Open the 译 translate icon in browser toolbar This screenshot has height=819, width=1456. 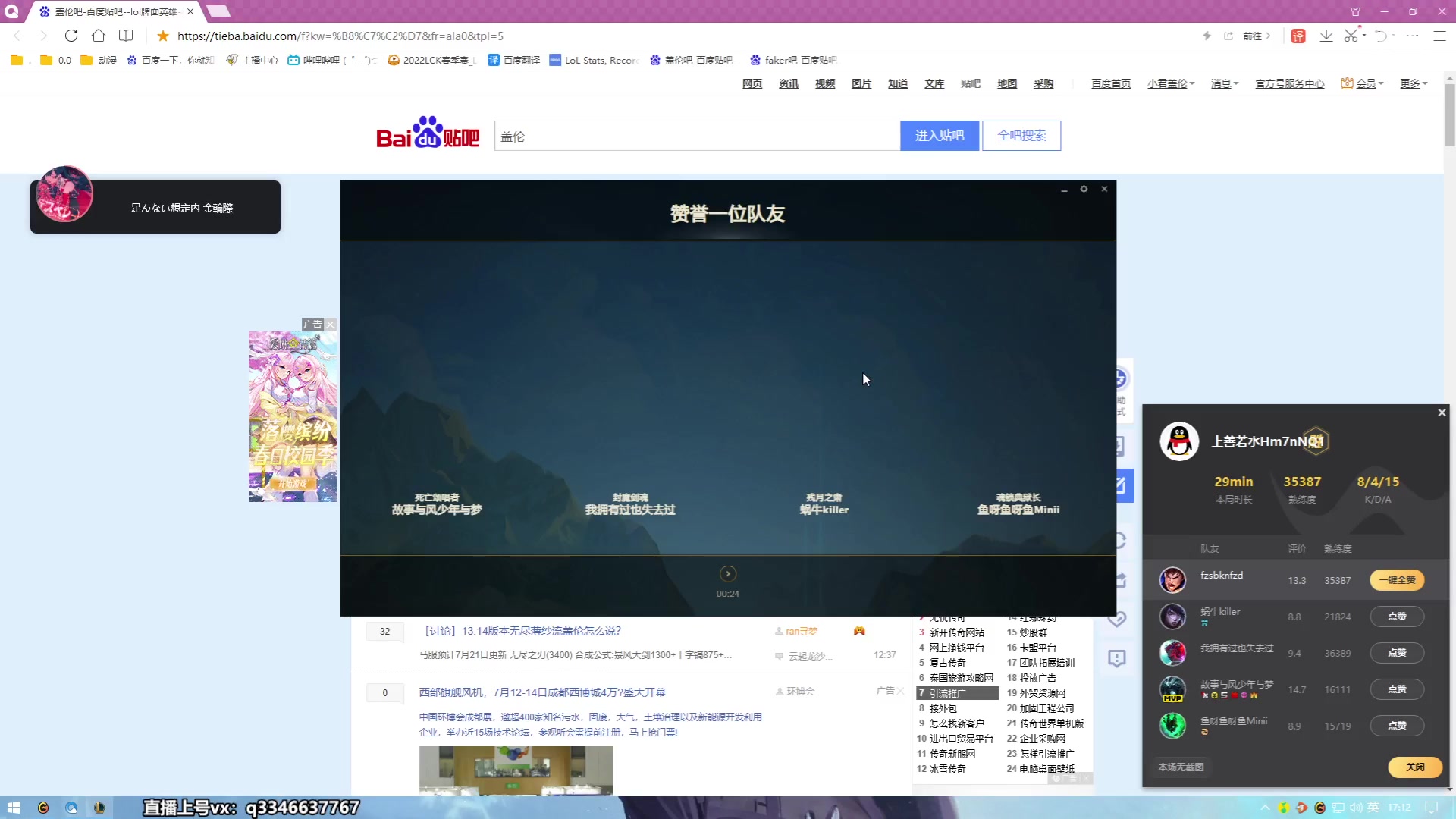point(1298,36)
